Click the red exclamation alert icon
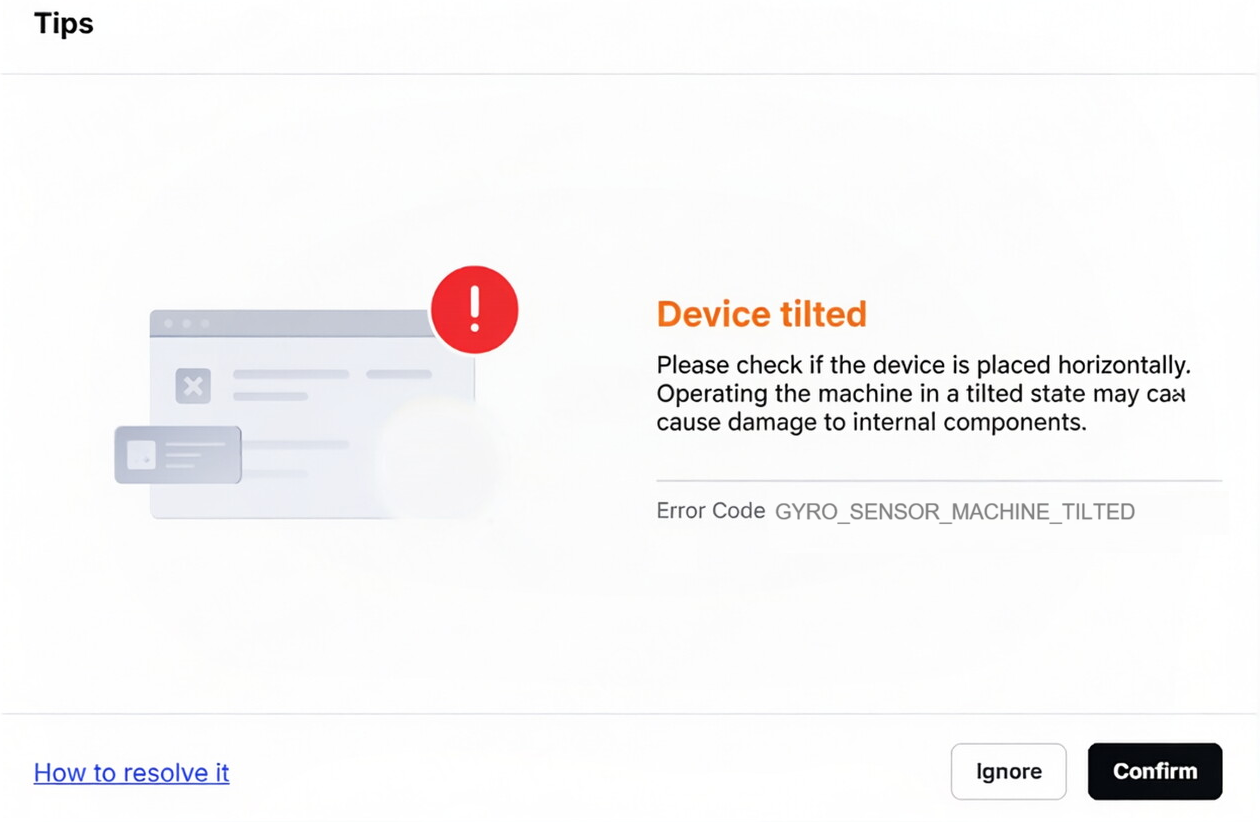1260x822 pixels. pos(474,309)
